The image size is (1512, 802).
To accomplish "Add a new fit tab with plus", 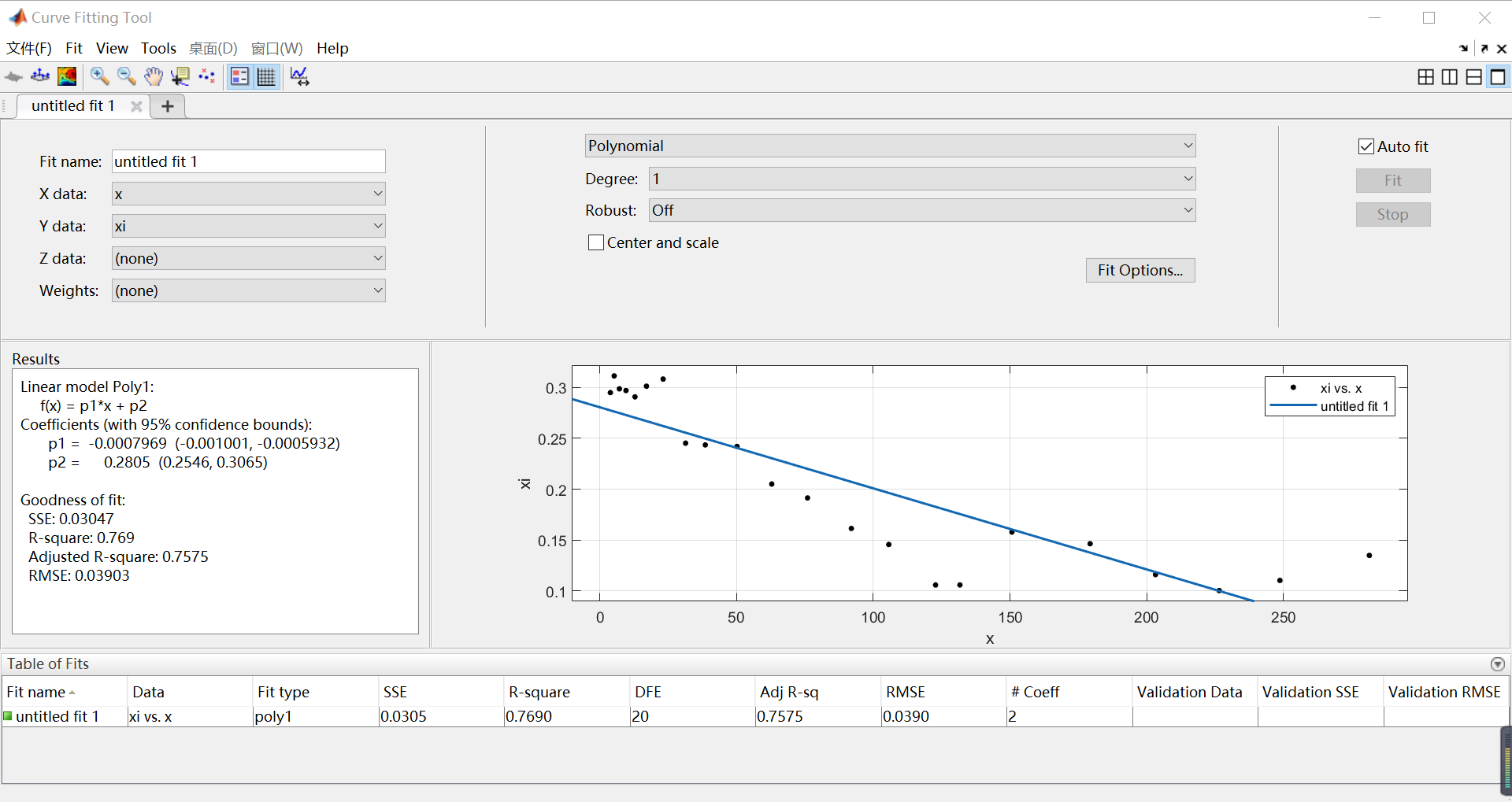I will click(168, 106).
